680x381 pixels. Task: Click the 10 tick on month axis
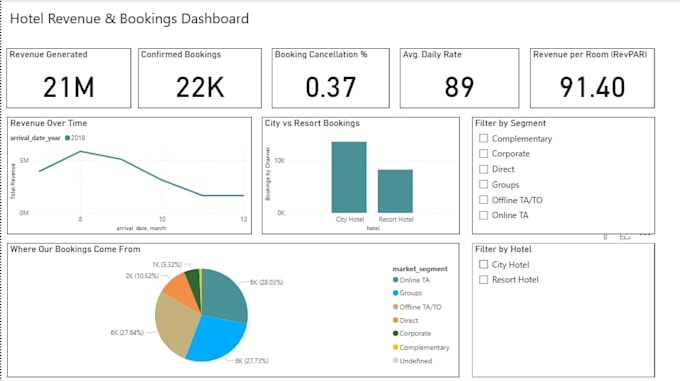pyautogui.click(x=162, y=219)
